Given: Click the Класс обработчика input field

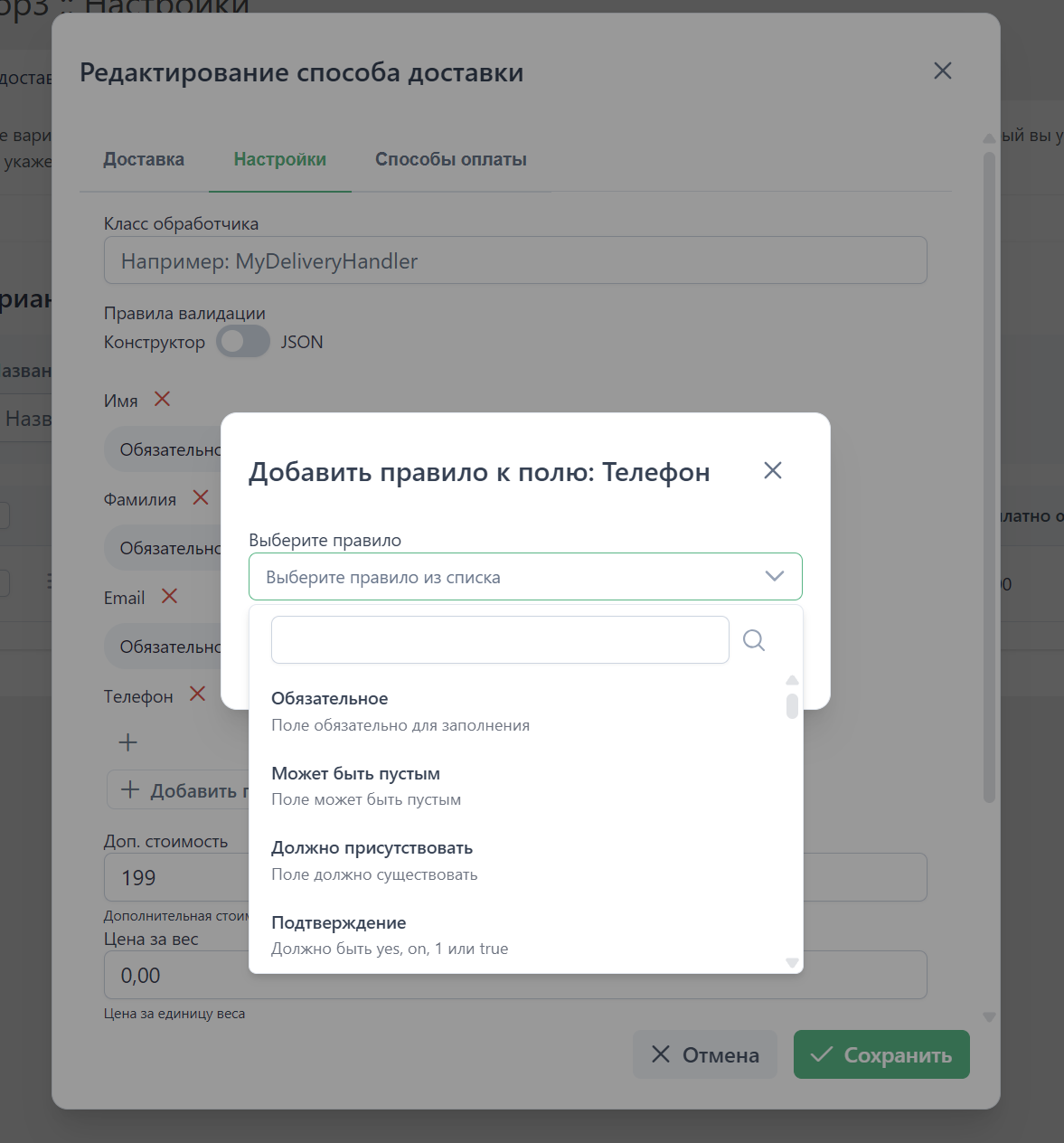Looking at the screenshot, I should point(515,260).
